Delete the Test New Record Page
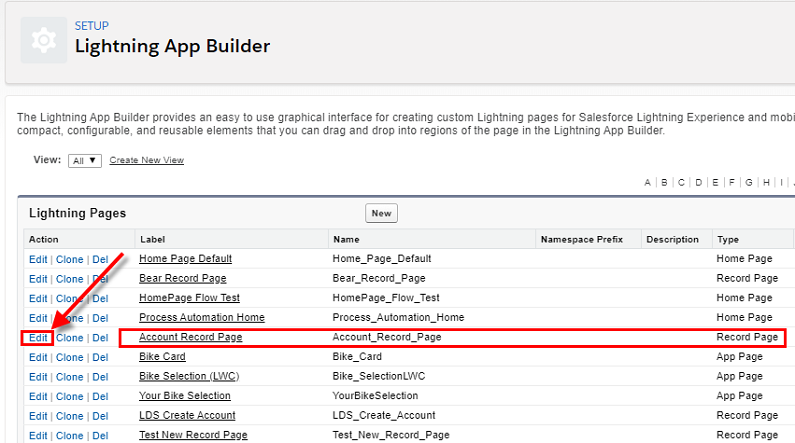 click(100, 436)
